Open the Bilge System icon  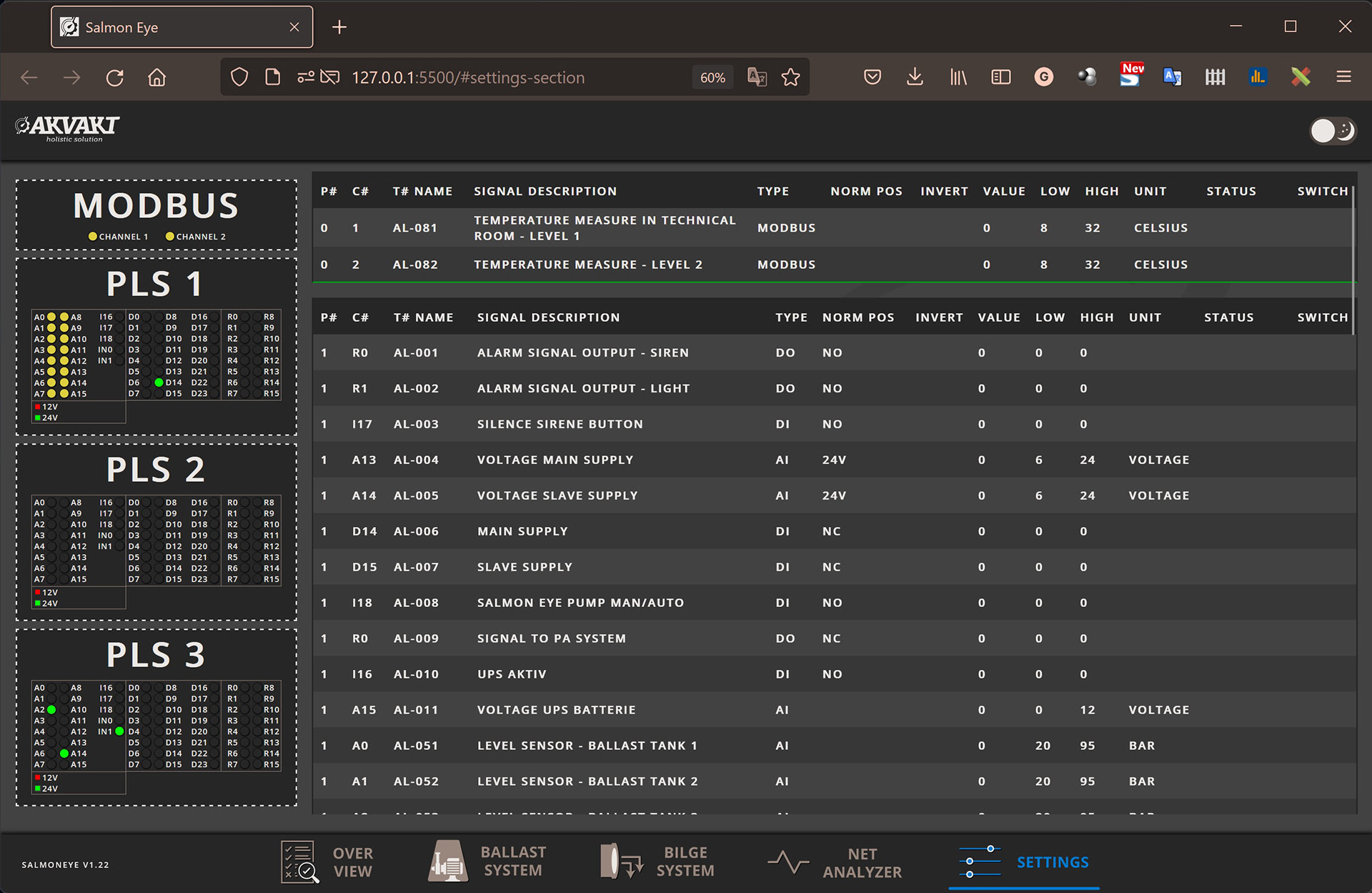[x=620, y=861]
